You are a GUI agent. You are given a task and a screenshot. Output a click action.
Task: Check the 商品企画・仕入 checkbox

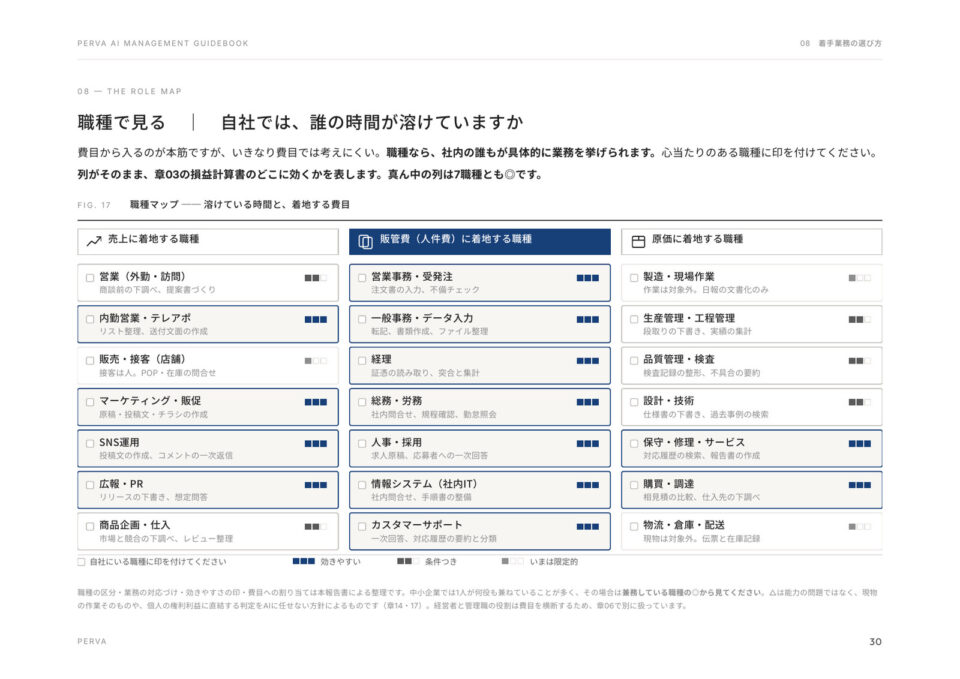[90, 526]
